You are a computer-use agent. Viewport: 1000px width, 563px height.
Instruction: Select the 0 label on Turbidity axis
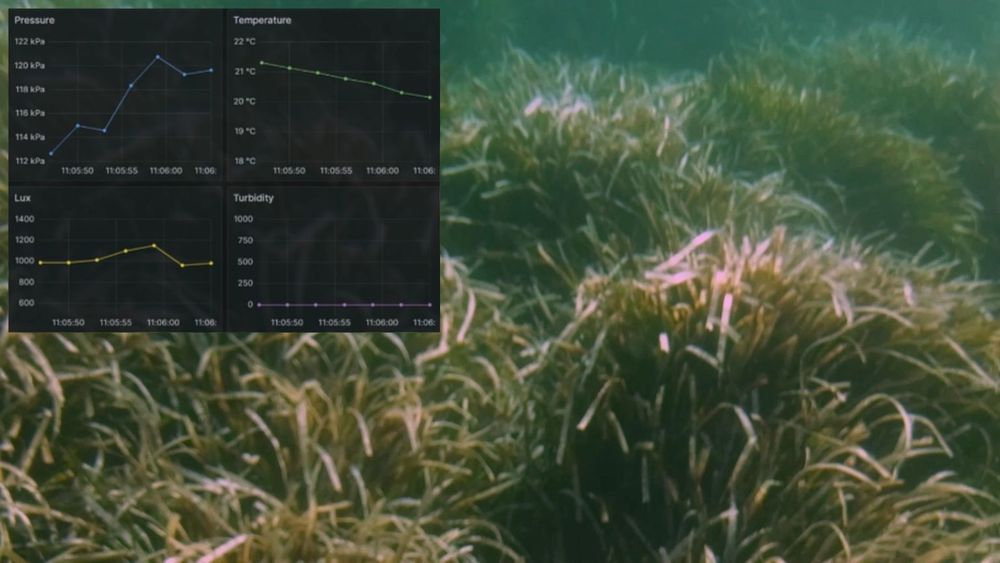[250, 305]
